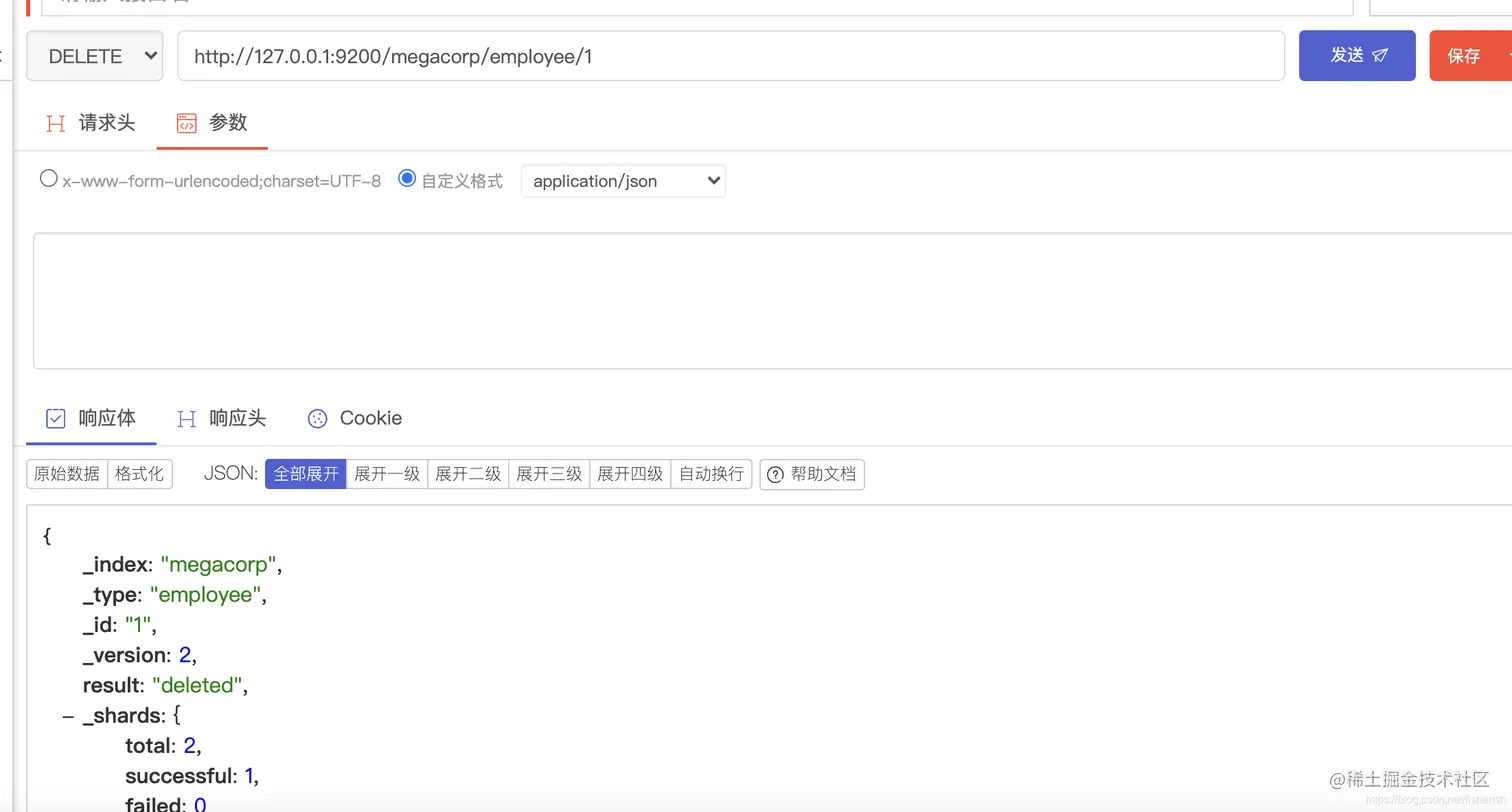This screenshot has height=812, width=1512.
Task: Click the request URL input field
Action: (731, 56)
